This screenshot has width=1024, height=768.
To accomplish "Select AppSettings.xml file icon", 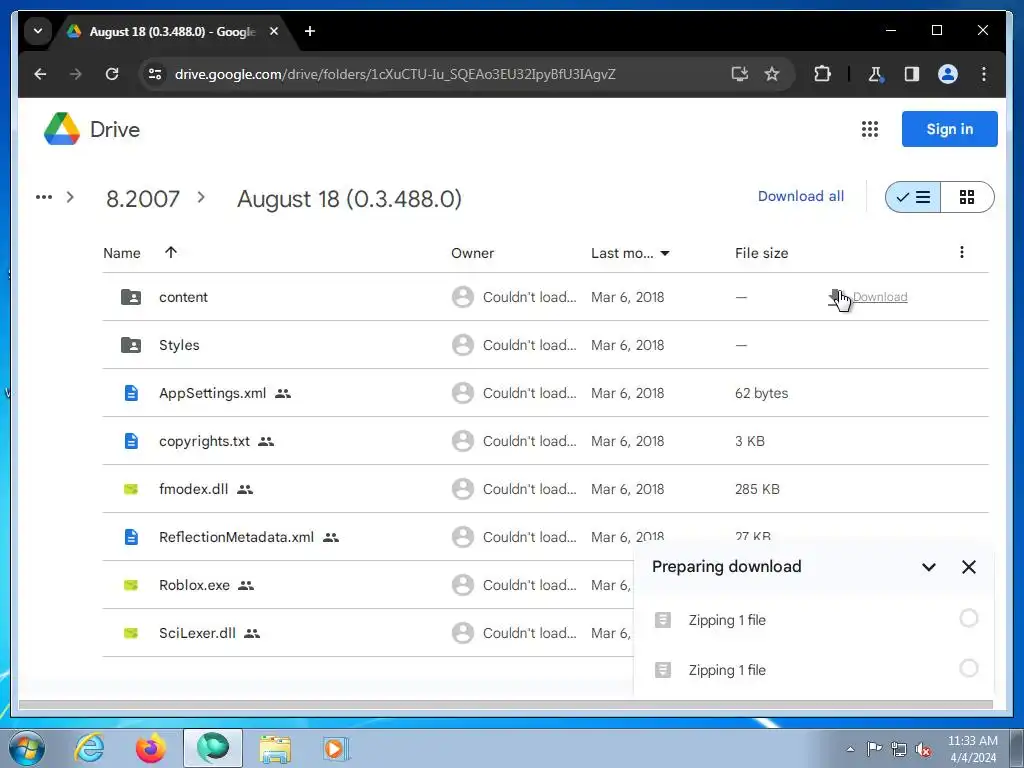I will coord(131,393).
